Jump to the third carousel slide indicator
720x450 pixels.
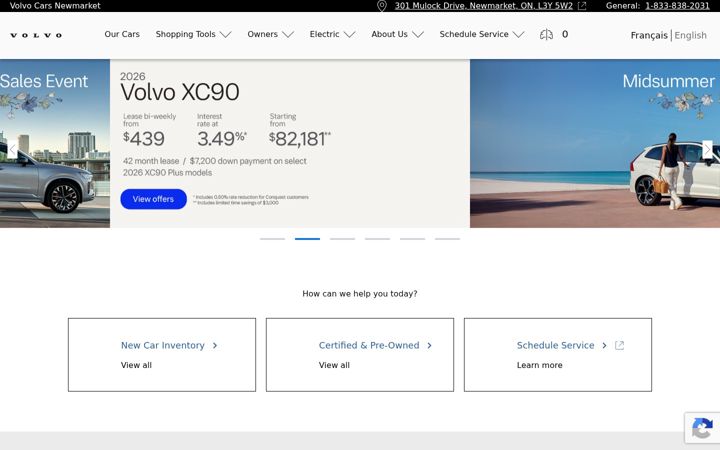pos(343,239)
